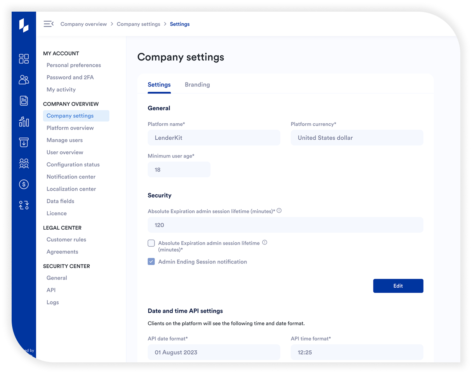472x374 pixels.
Task: Click the admin session lifetime field showing 120
Action: 285,225
